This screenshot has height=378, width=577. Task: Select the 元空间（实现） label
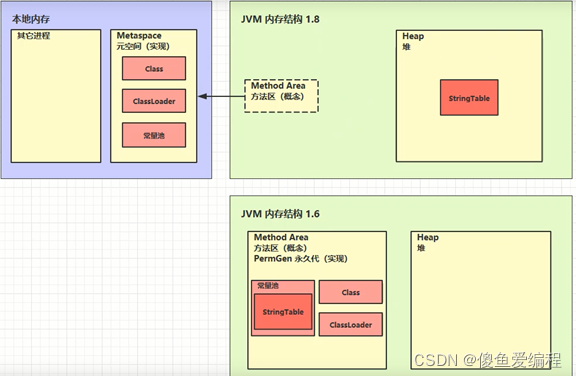pyautogui.click(x=143, y=46)
